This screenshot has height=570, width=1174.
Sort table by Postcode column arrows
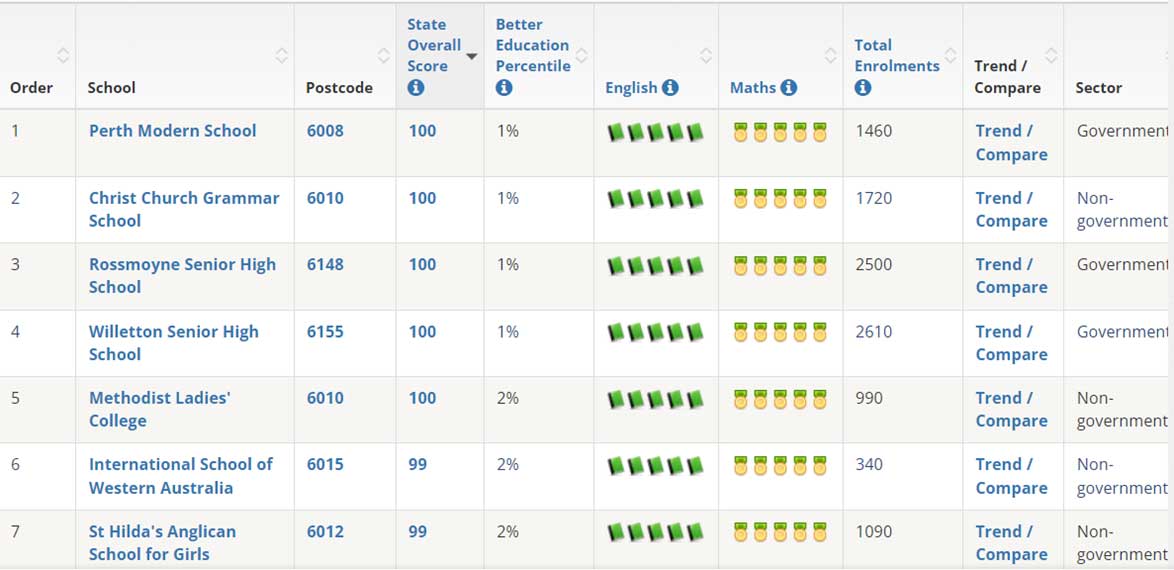[383, 55]
